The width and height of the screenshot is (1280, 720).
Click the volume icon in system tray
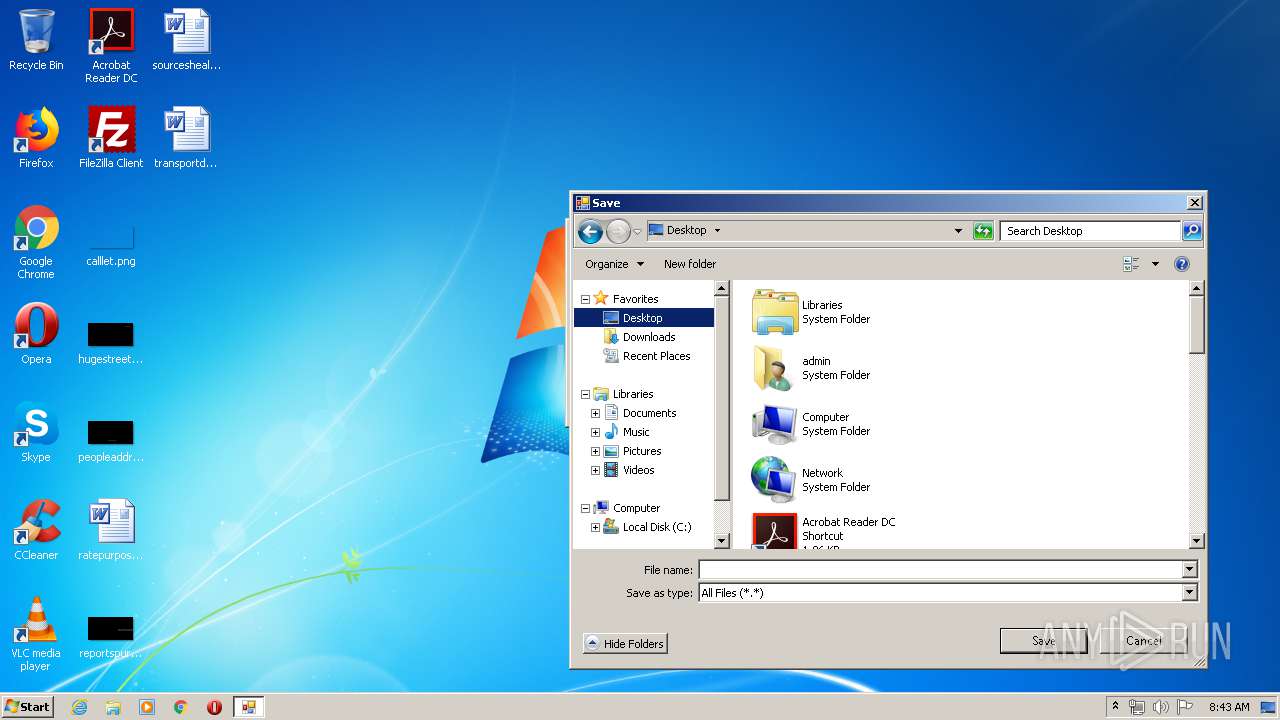coord(1161,707)
